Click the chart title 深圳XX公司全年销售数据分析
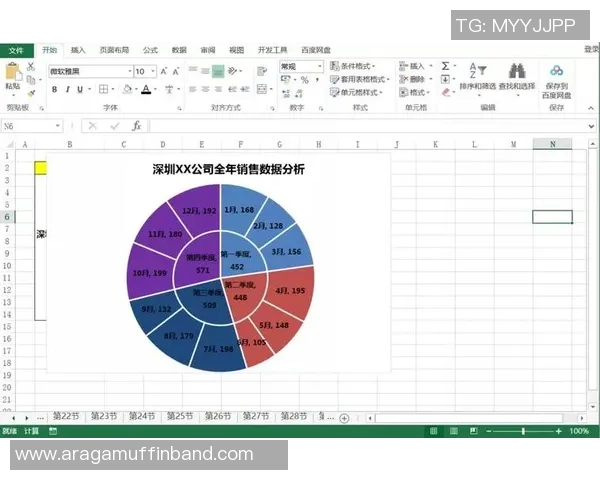 pos(228,169)
